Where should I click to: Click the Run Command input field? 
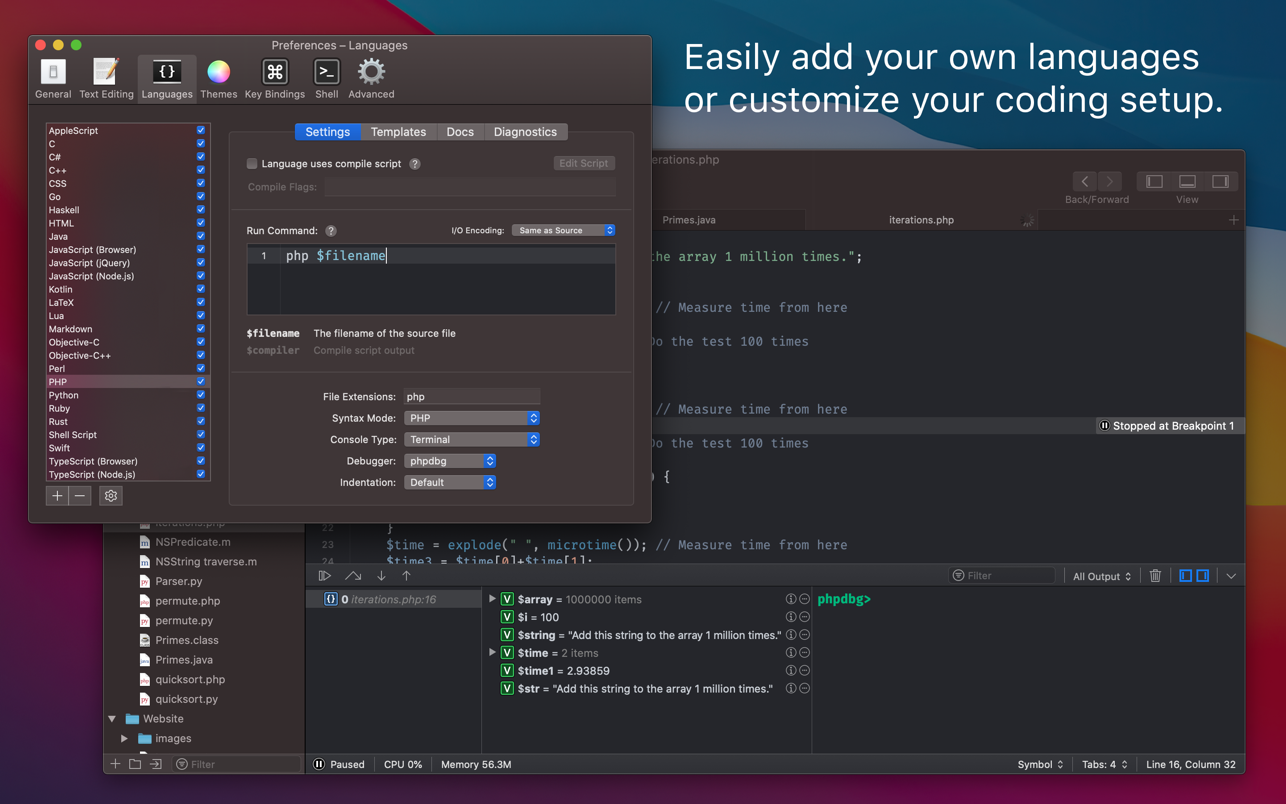click(x=430, y=256)
